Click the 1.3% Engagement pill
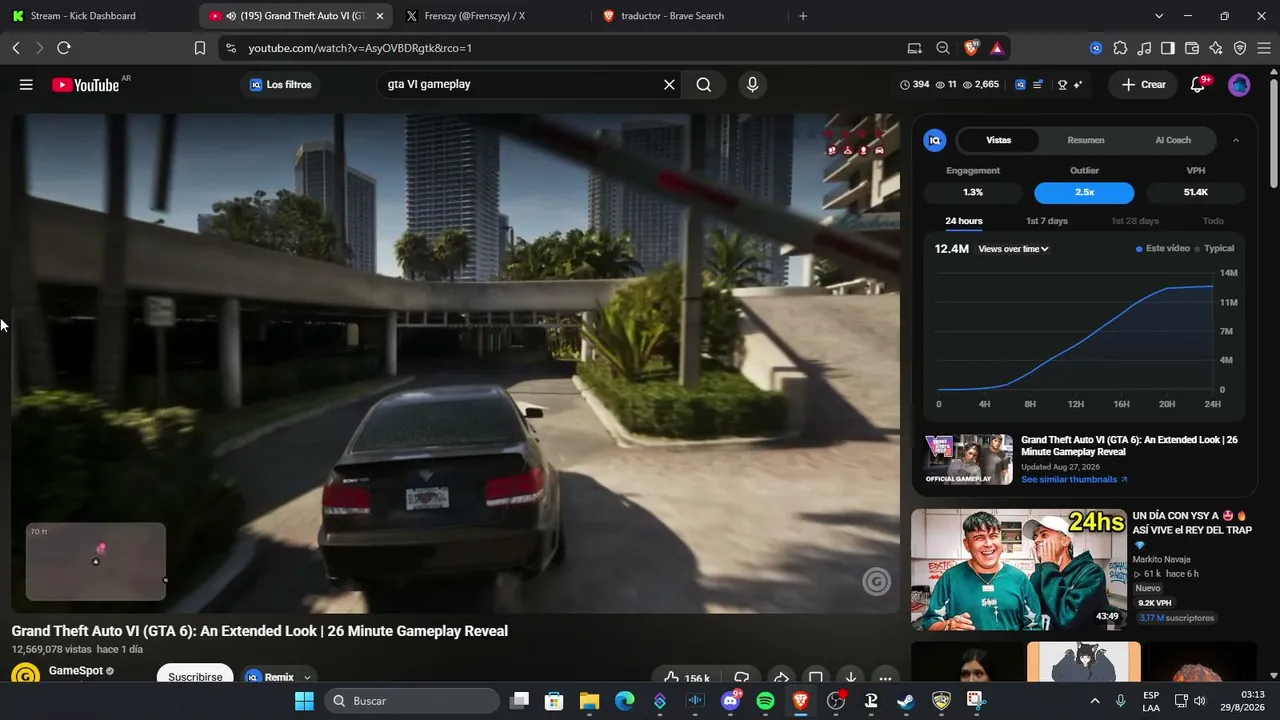1280x720 pixels. click(973, 192)
